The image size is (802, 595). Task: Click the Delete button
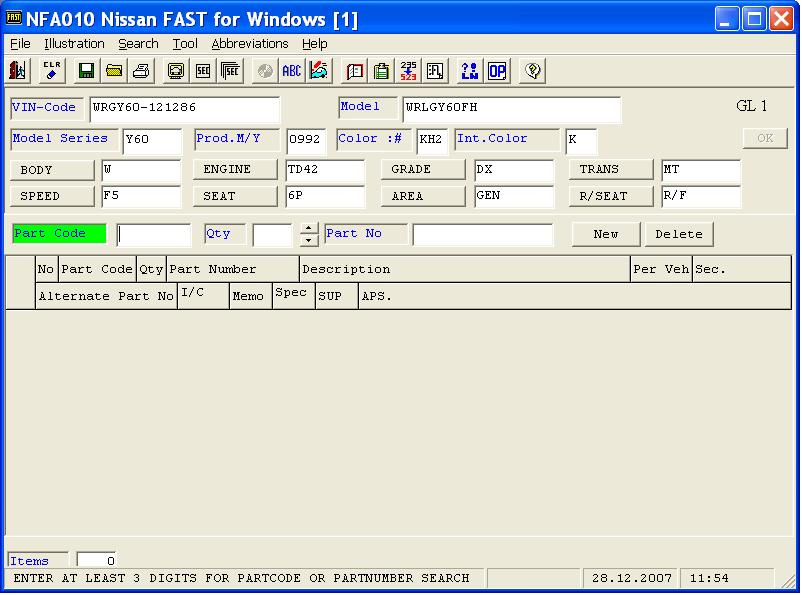coord(679,234)
